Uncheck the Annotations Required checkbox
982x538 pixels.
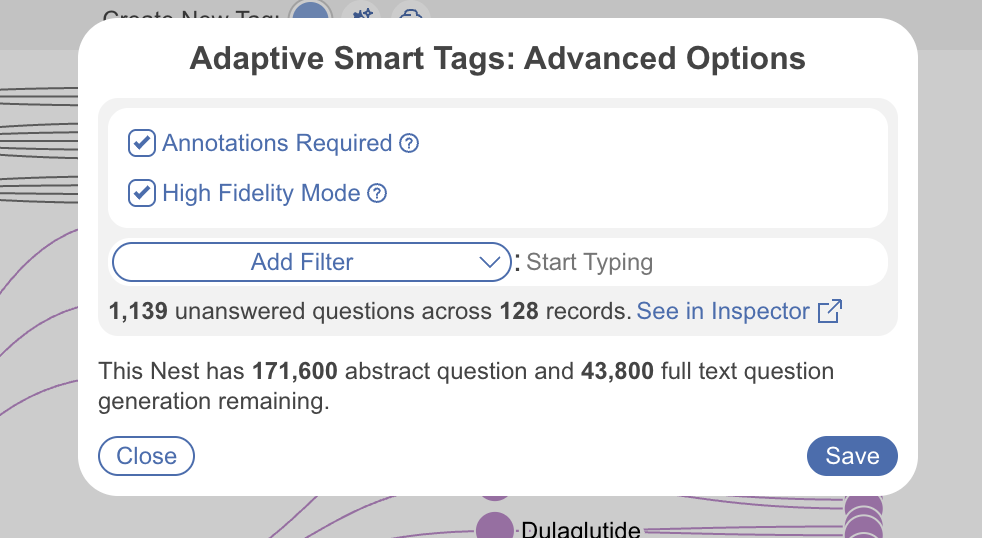tap(142, 143)
